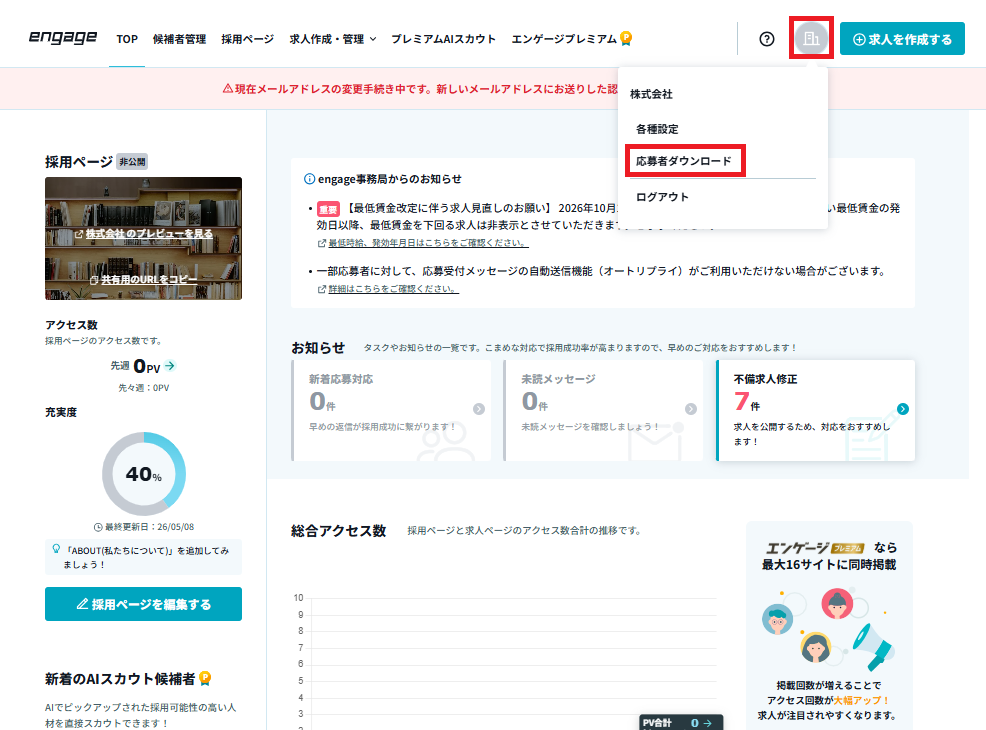Viewport: 986px width, 730px height.
Task: Click the 非公開 status badge
Action: [132, 162]
